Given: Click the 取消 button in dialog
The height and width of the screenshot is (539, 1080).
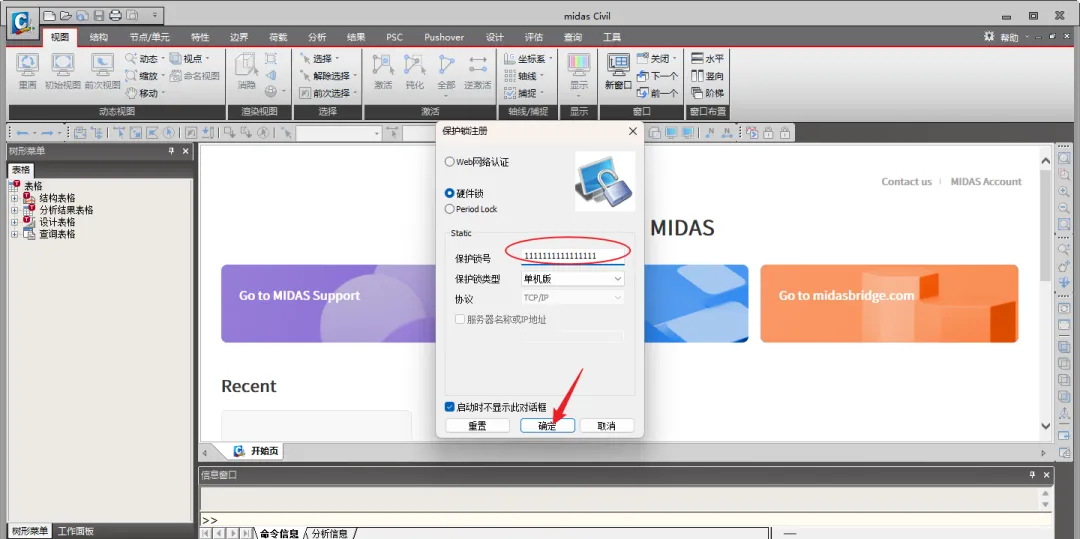Looking at the screenshot, I should [607, 426].
